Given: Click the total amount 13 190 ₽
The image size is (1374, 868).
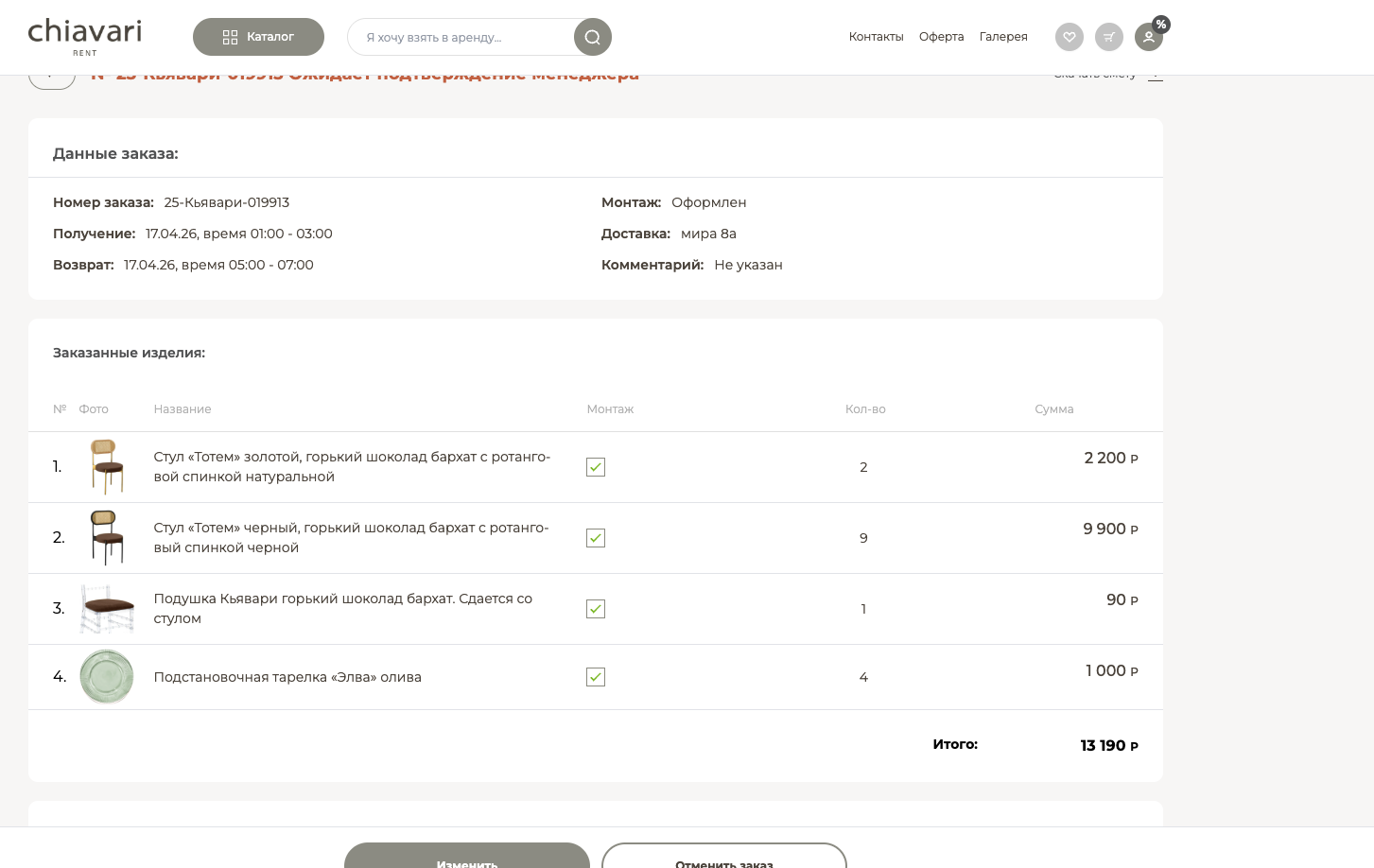Looking at the screenshot, I should (1109, 745).
